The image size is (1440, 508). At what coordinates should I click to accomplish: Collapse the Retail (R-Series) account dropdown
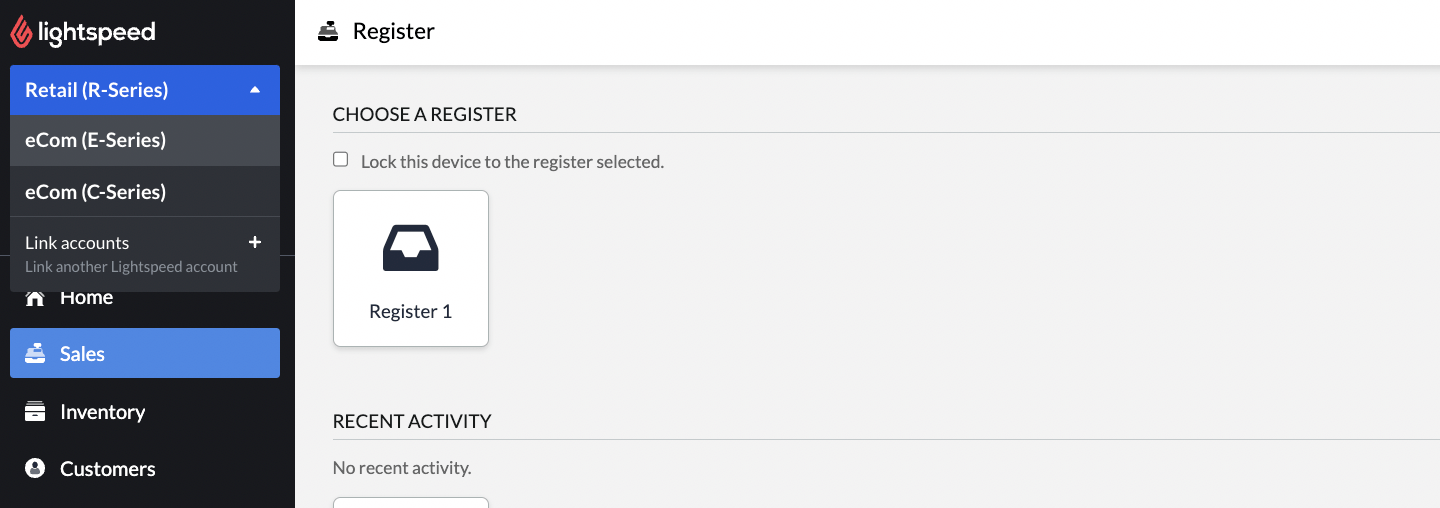[145, 90]
